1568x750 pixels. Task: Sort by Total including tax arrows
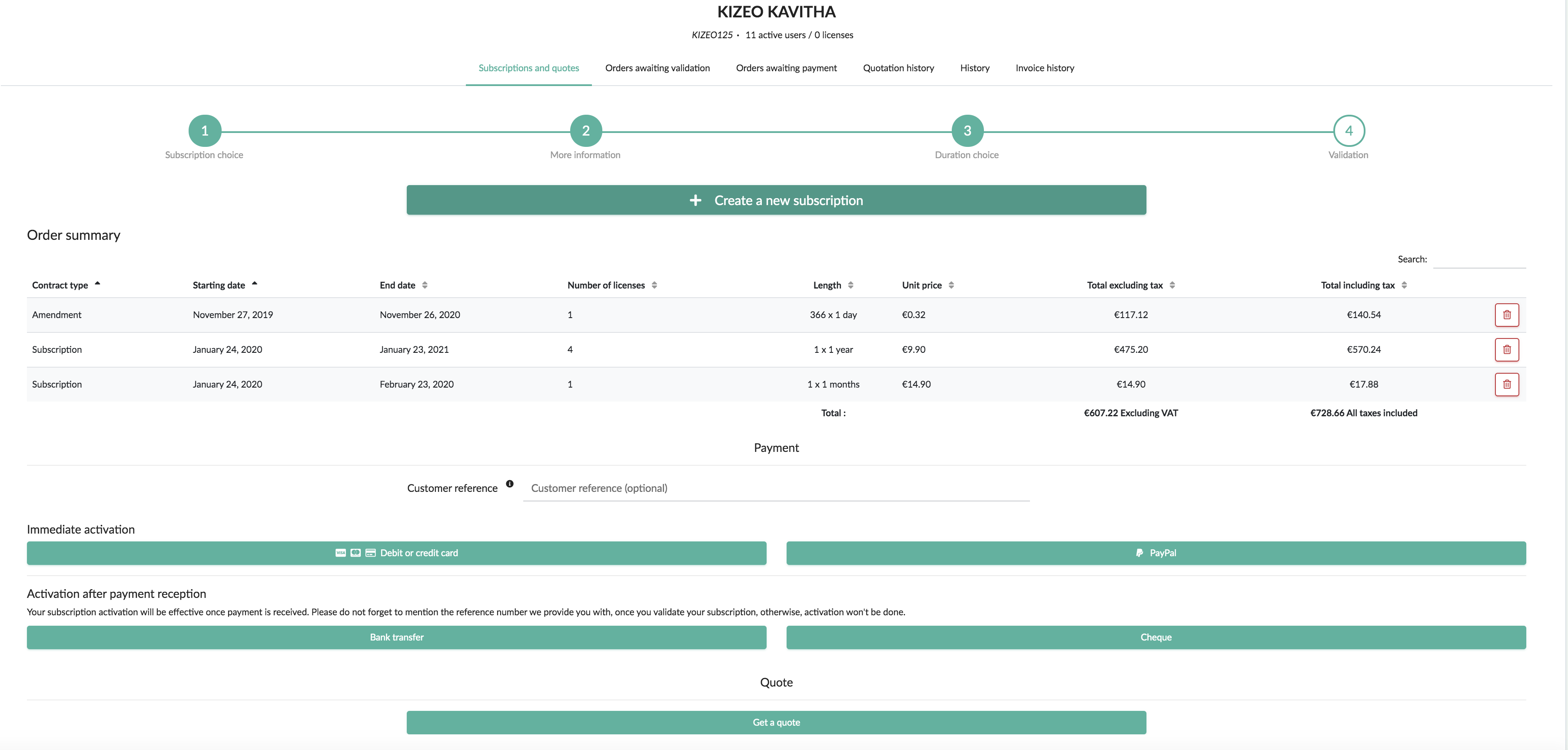coord(1404,285)
